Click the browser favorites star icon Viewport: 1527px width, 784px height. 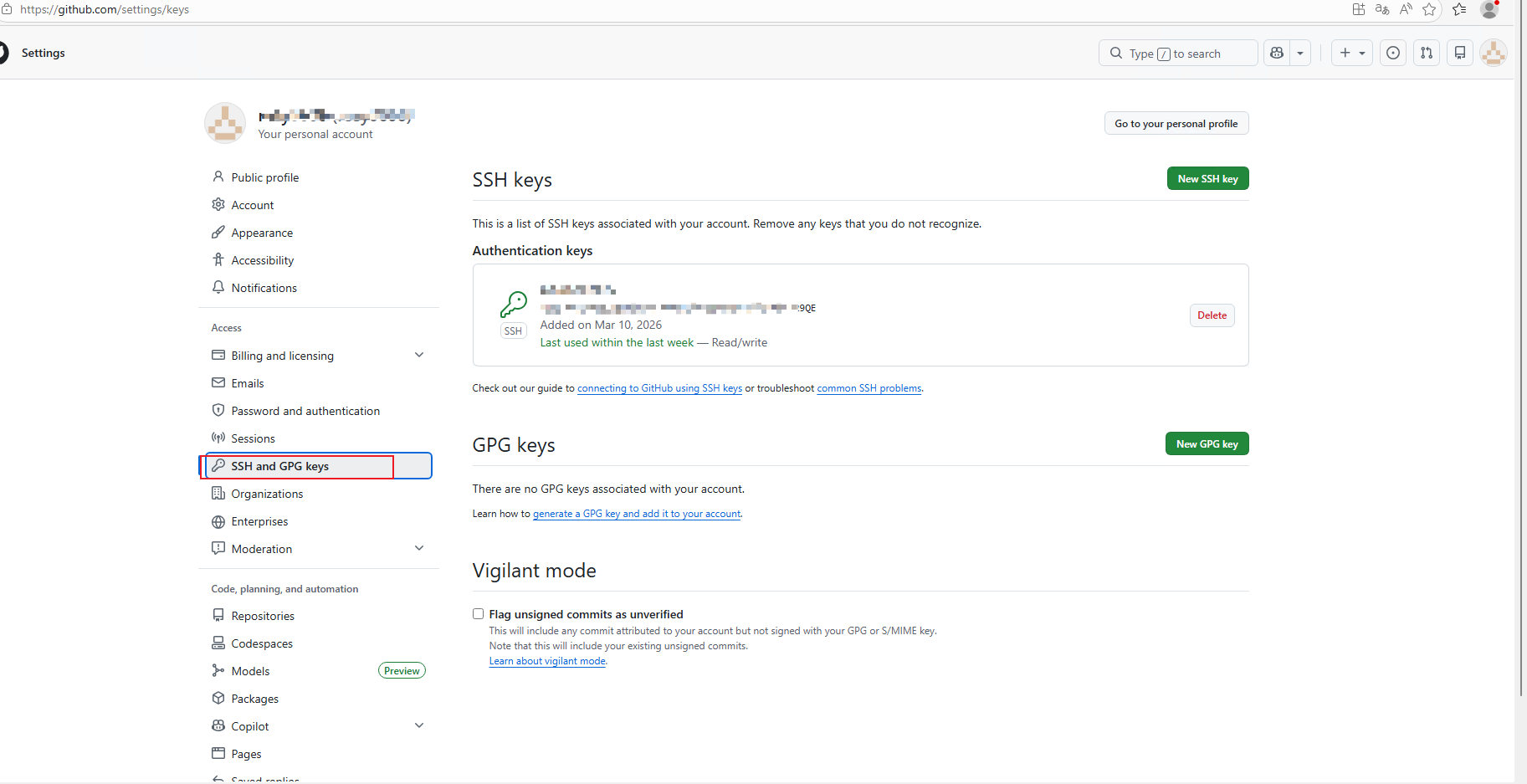pyautogui.click(x=1429, y=9)
